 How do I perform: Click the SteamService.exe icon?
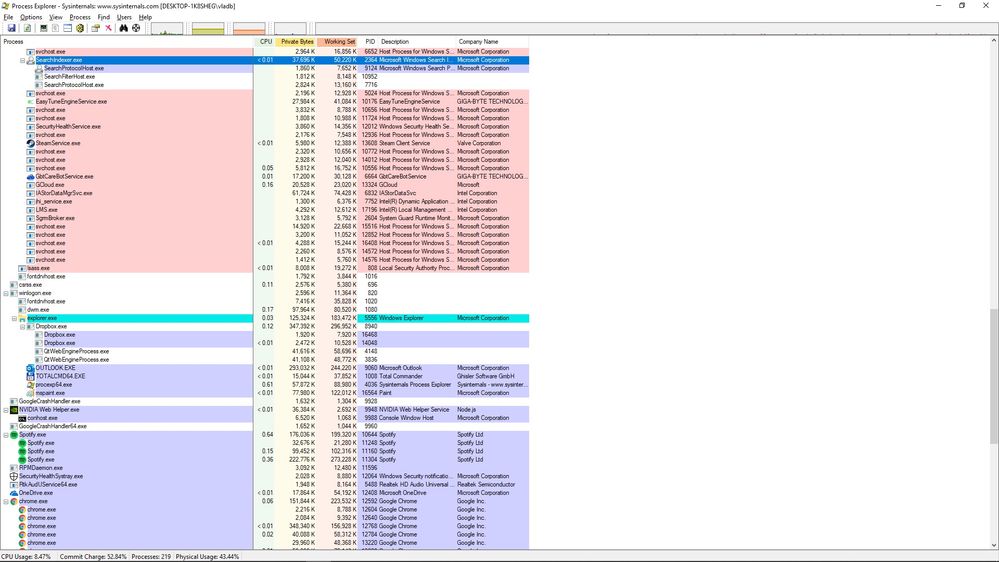tap(30, 143)
